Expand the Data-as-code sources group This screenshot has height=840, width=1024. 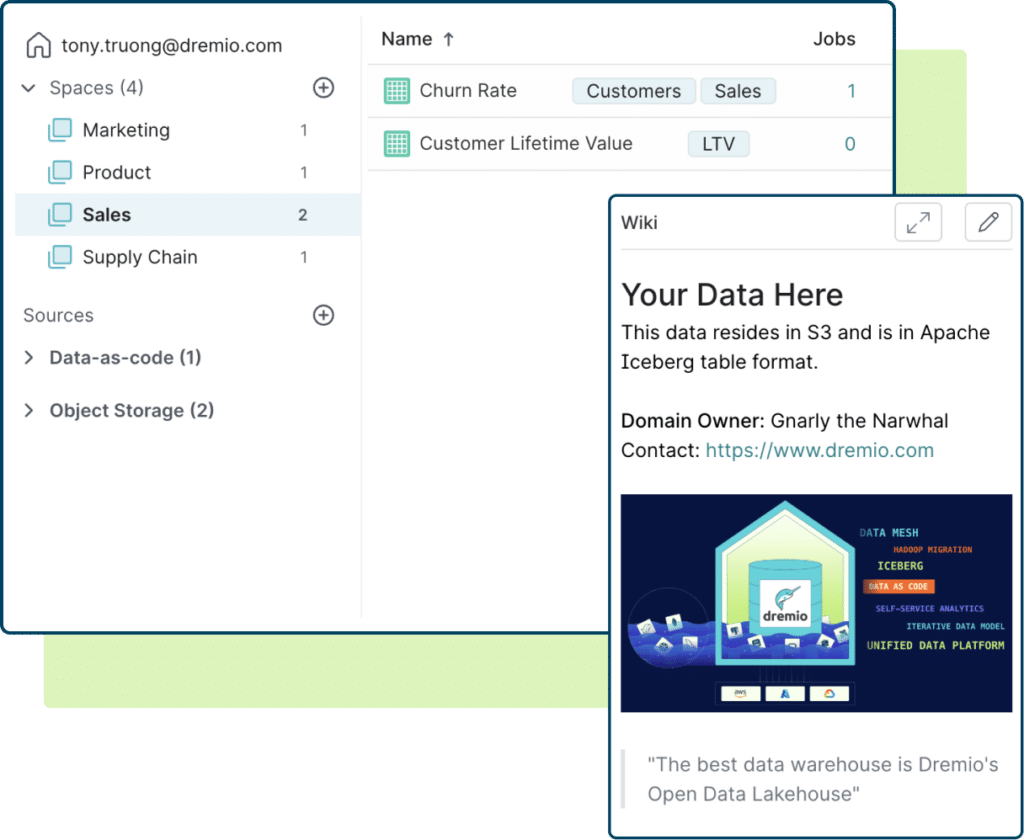[29, 357]
